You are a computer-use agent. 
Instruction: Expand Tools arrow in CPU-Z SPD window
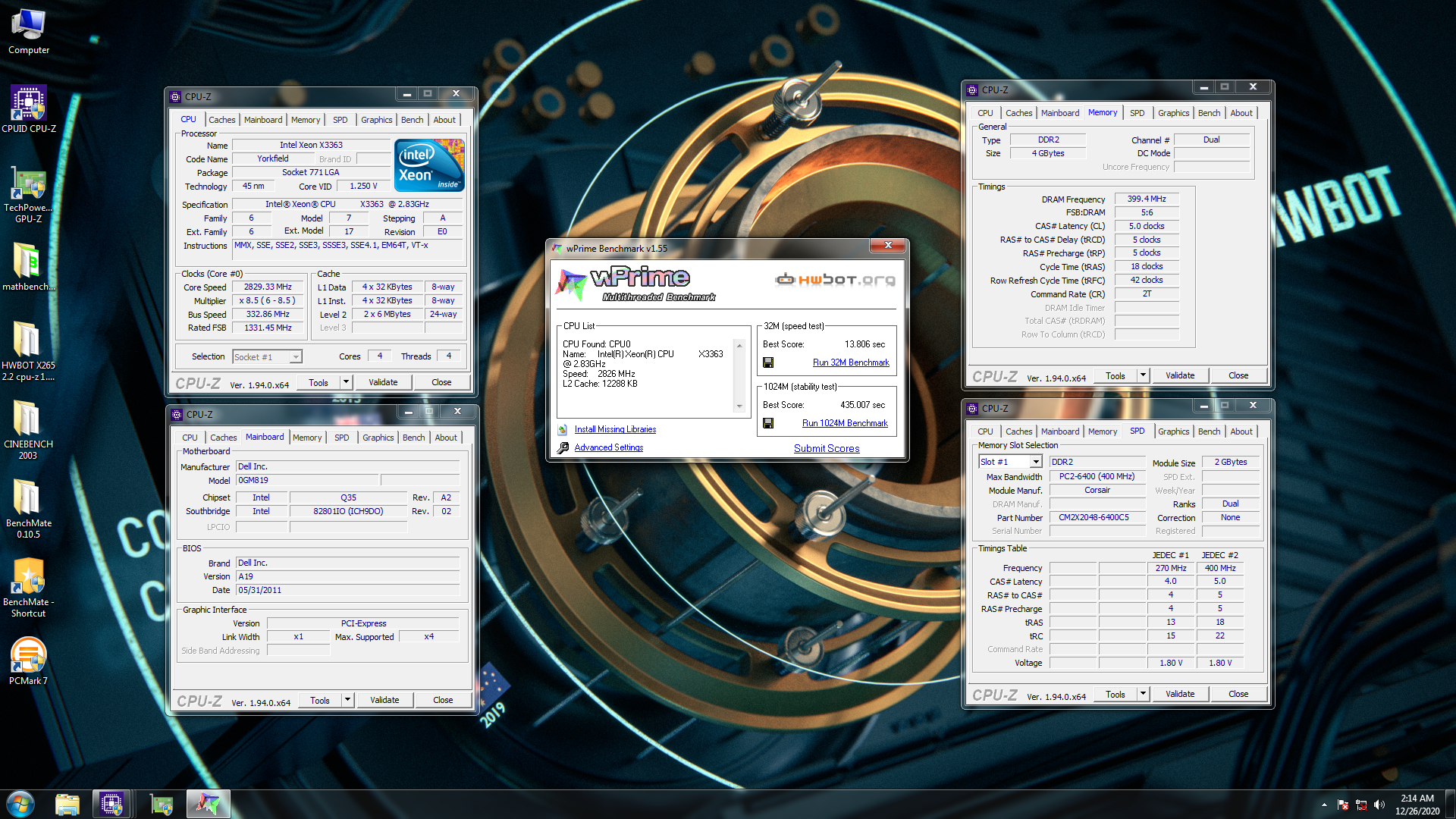point(1143,694)
